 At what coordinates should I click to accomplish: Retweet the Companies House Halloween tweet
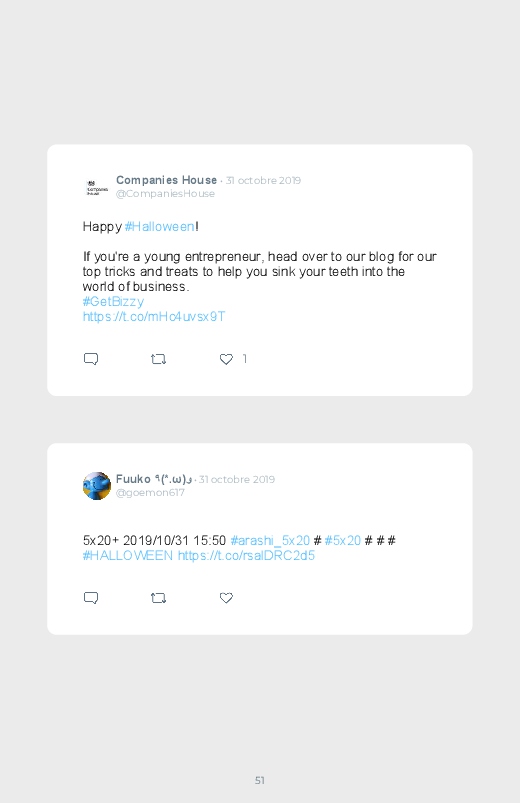[158, 360]
